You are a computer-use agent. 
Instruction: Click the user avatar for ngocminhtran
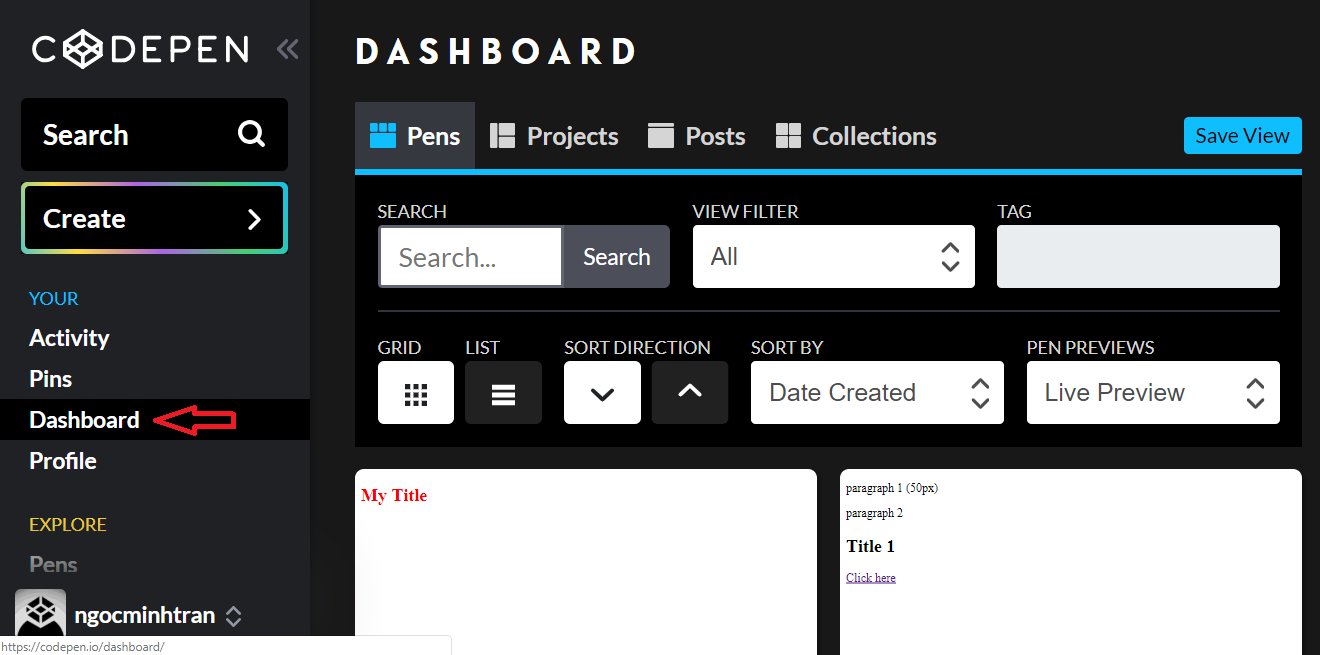click(x=41, y=615)
